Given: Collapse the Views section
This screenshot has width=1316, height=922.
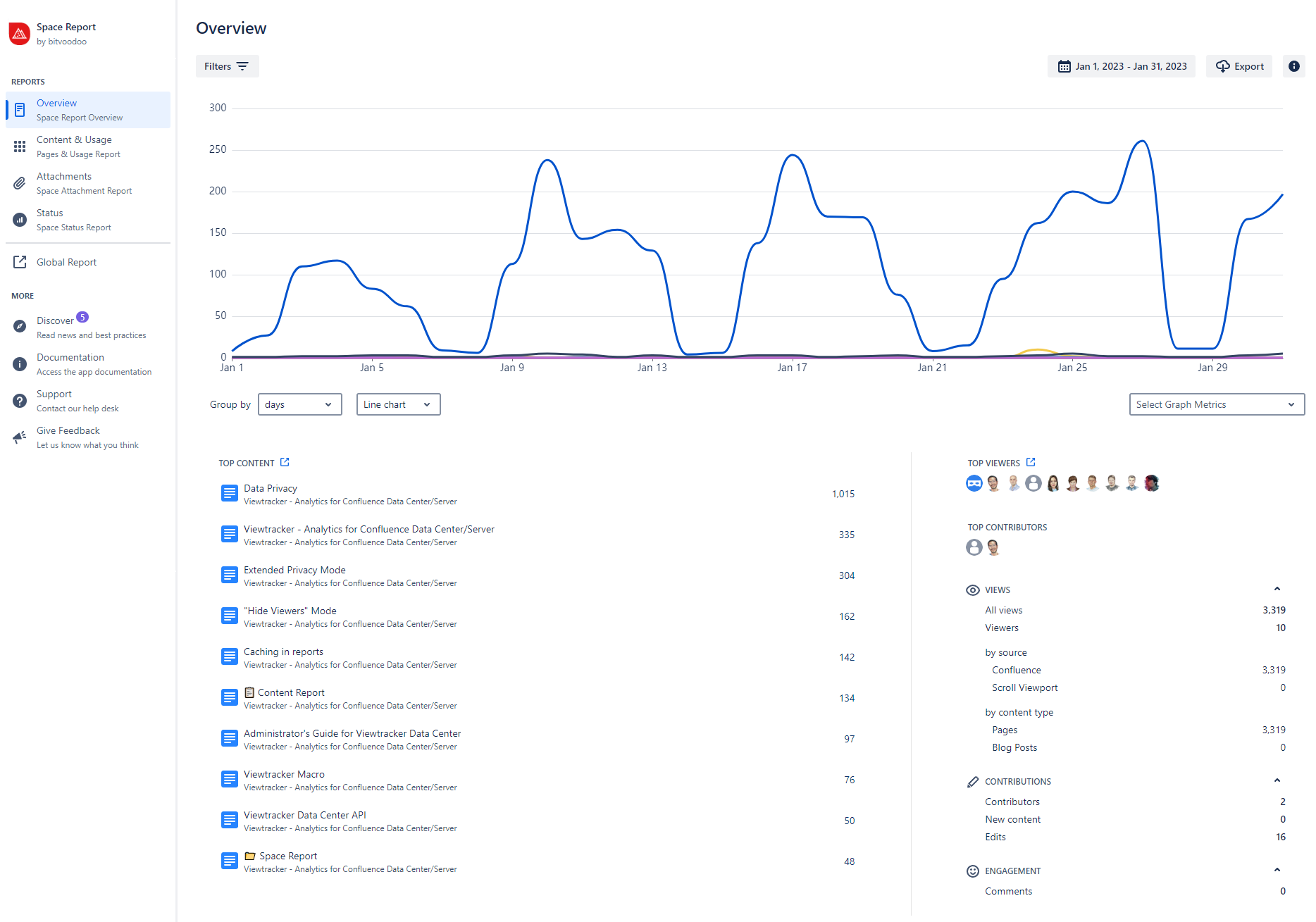Looking at the screenshot, I should [x=1277, y=589].
